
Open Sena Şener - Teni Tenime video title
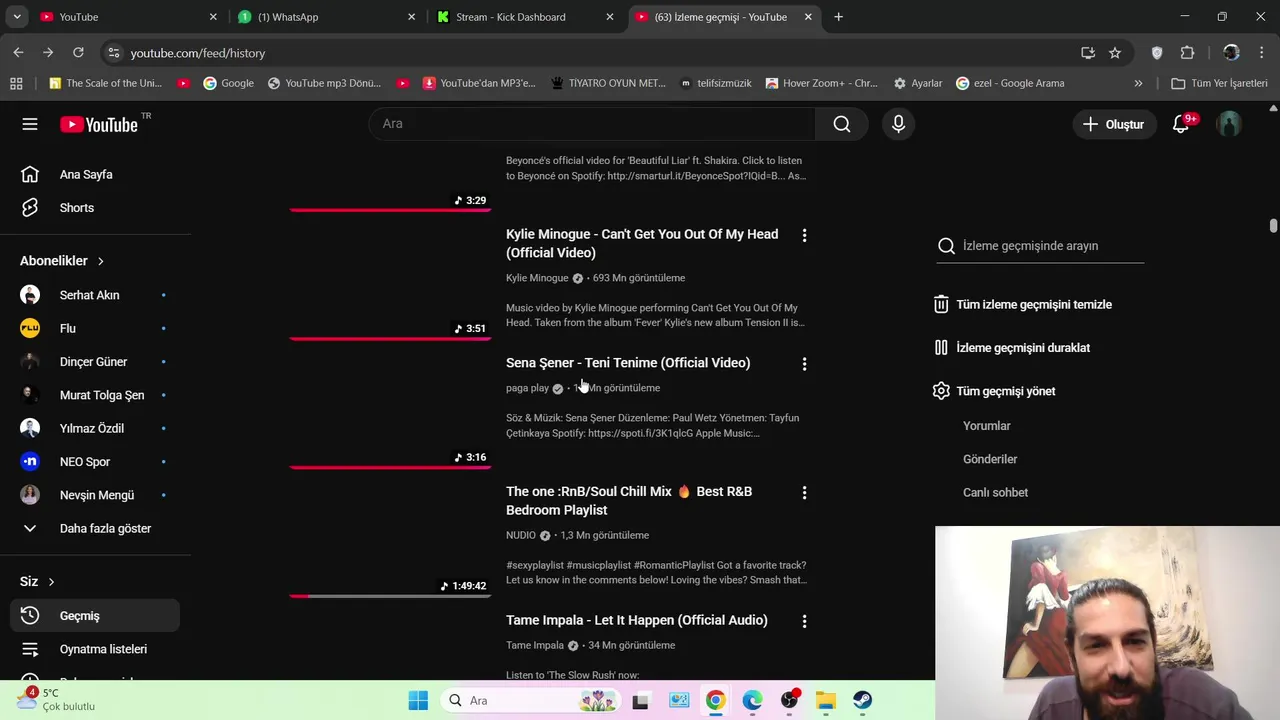(628, 363)
